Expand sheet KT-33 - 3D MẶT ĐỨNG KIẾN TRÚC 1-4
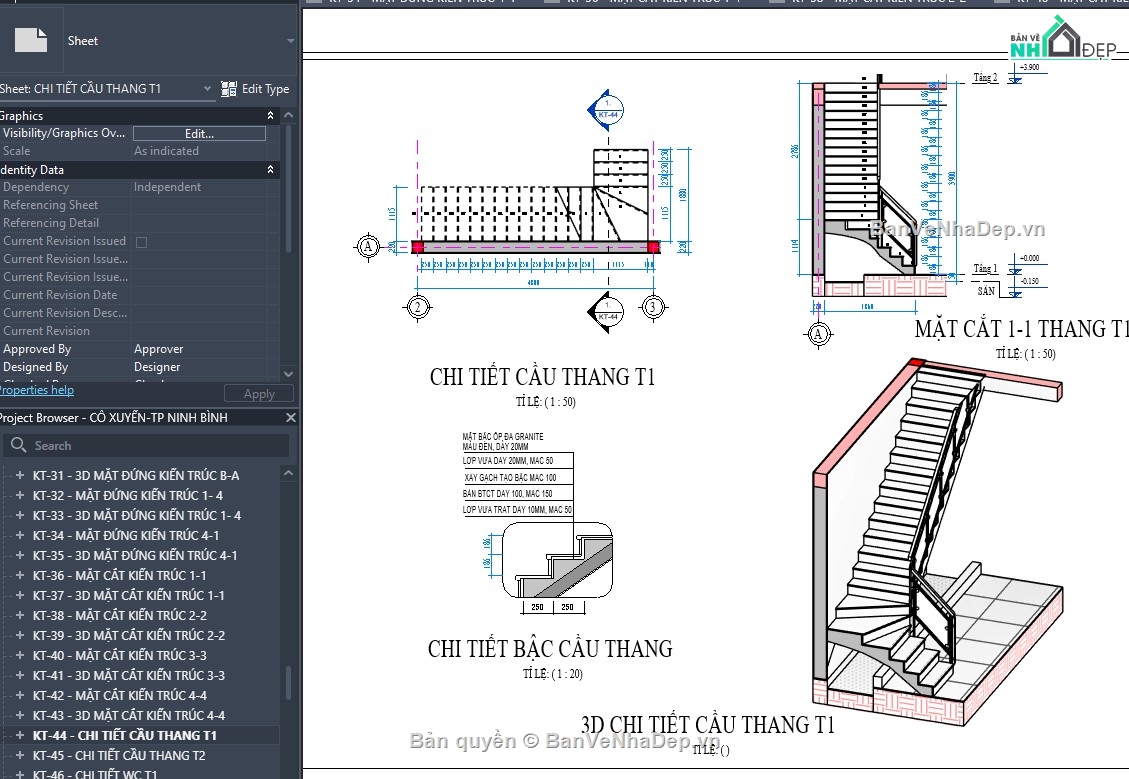 coord(19,515)
